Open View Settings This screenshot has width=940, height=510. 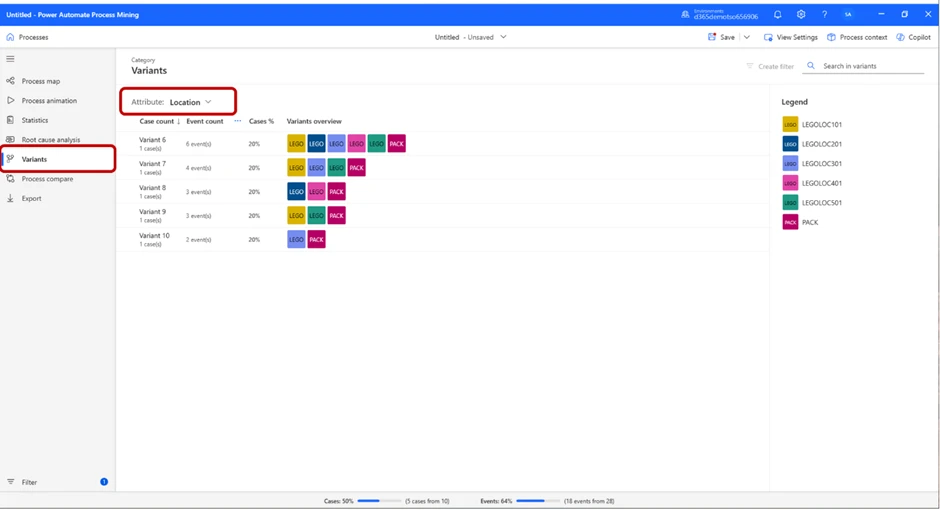(790, 37)
